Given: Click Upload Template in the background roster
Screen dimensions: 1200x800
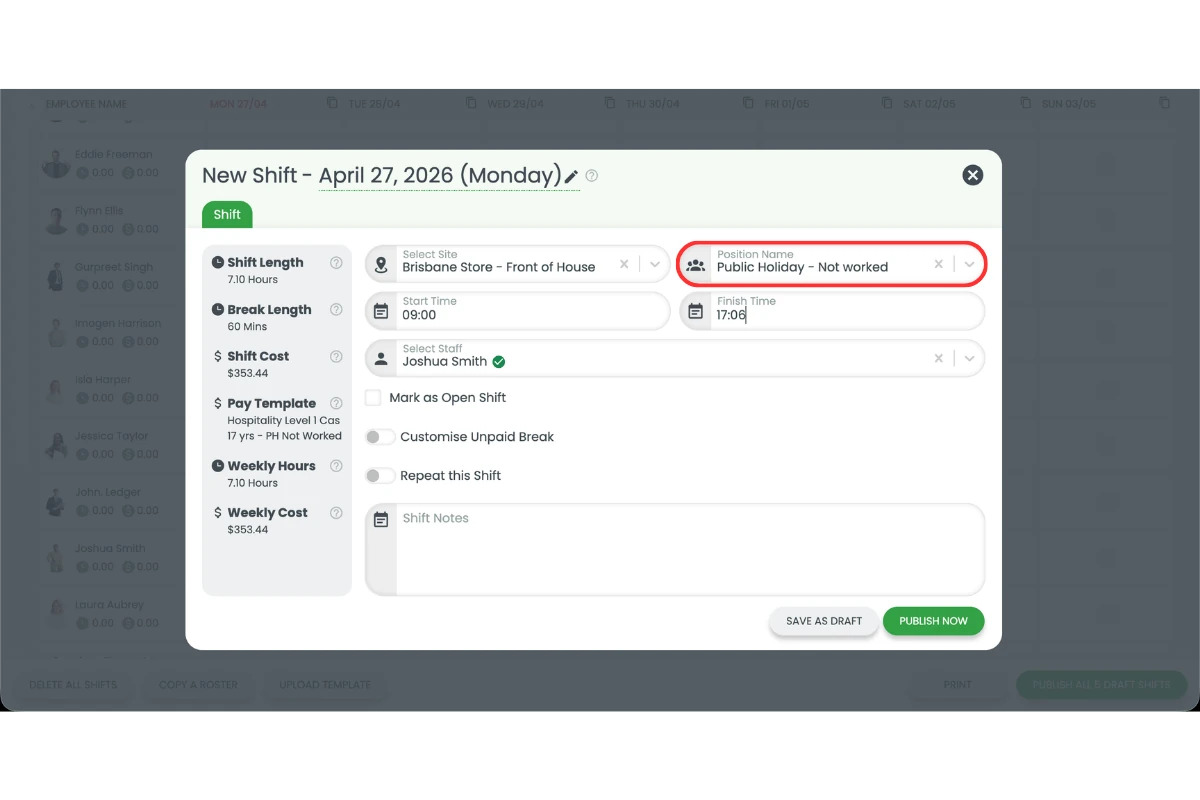Looking at the screenshot, I should [325, 685].
